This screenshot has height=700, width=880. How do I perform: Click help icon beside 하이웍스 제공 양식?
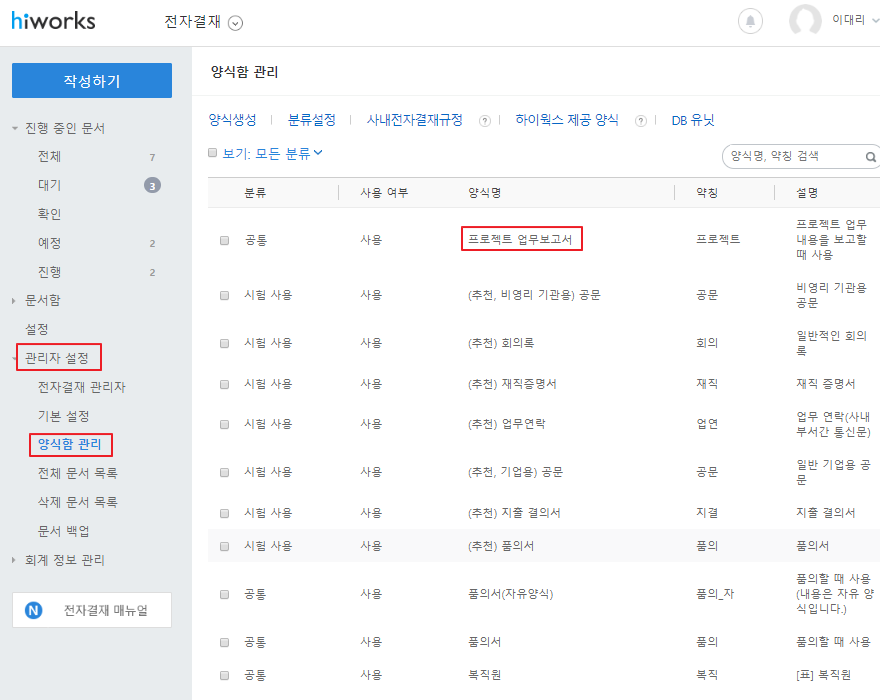(x=640, y=121)
